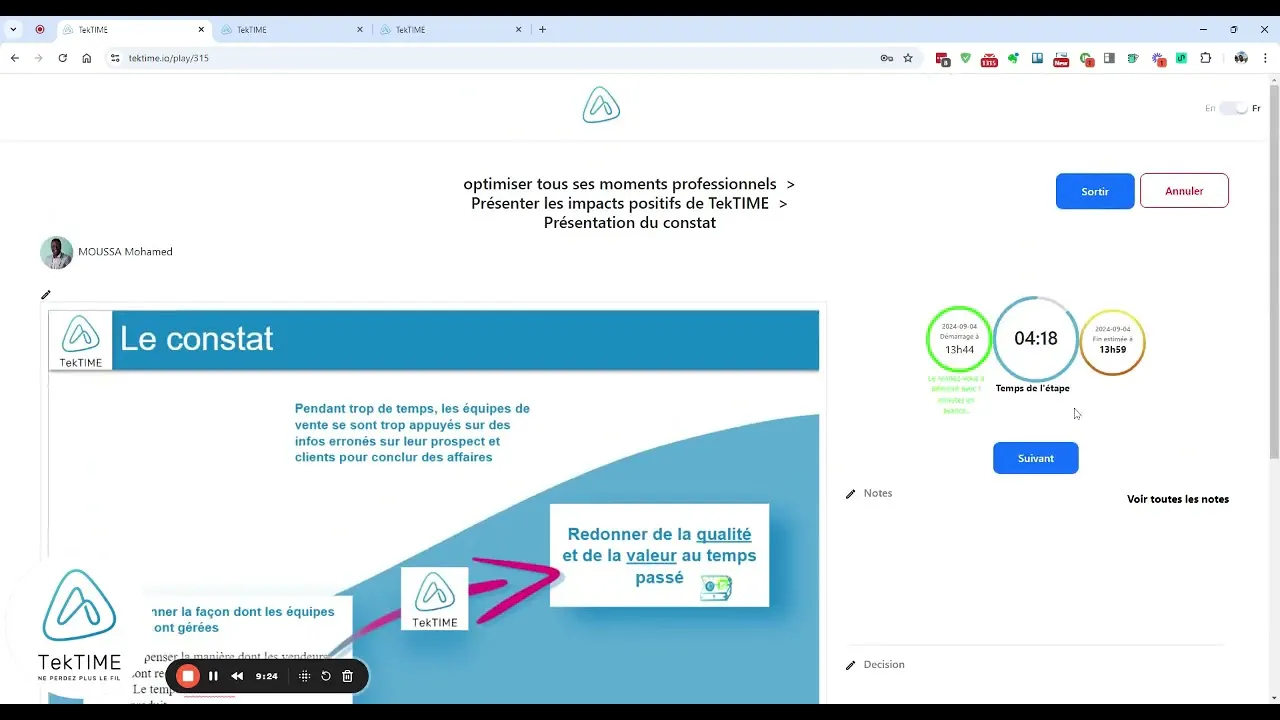Pause the recording
The width and height of the screenshot is (1280, 720).
coord(213,676)
